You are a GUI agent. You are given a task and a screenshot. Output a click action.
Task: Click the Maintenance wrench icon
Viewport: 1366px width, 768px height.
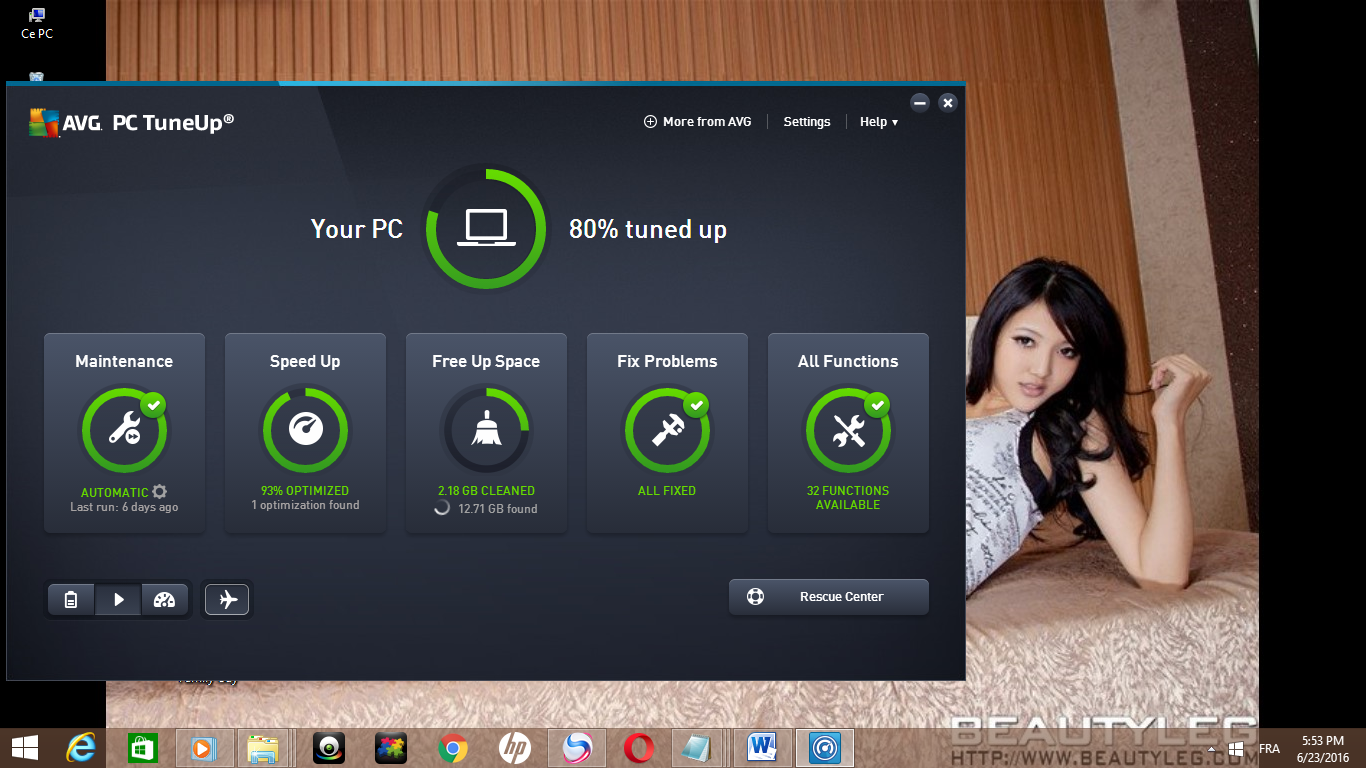[124, 431]
